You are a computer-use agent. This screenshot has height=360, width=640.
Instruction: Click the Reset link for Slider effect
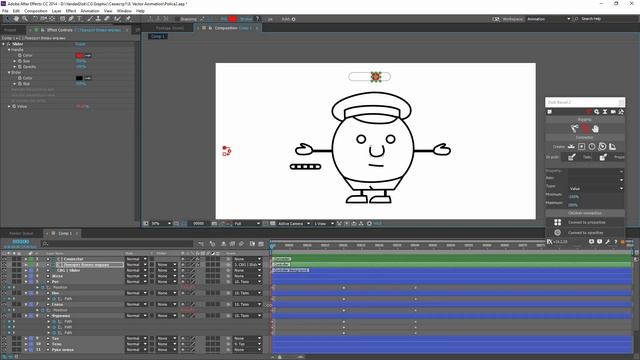point(80,44)
